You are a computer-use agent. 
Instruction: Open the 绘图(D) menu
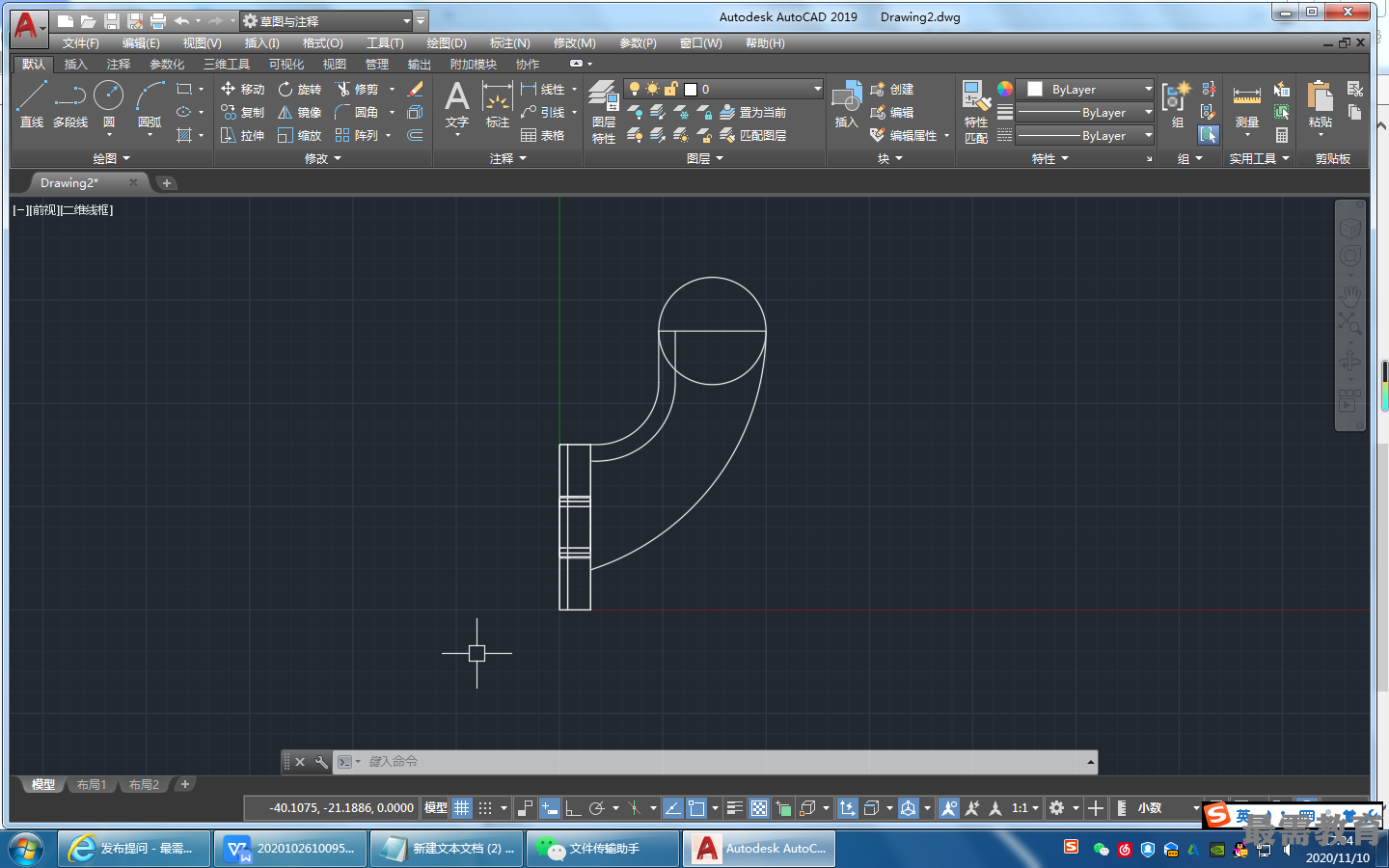point(447,43)
